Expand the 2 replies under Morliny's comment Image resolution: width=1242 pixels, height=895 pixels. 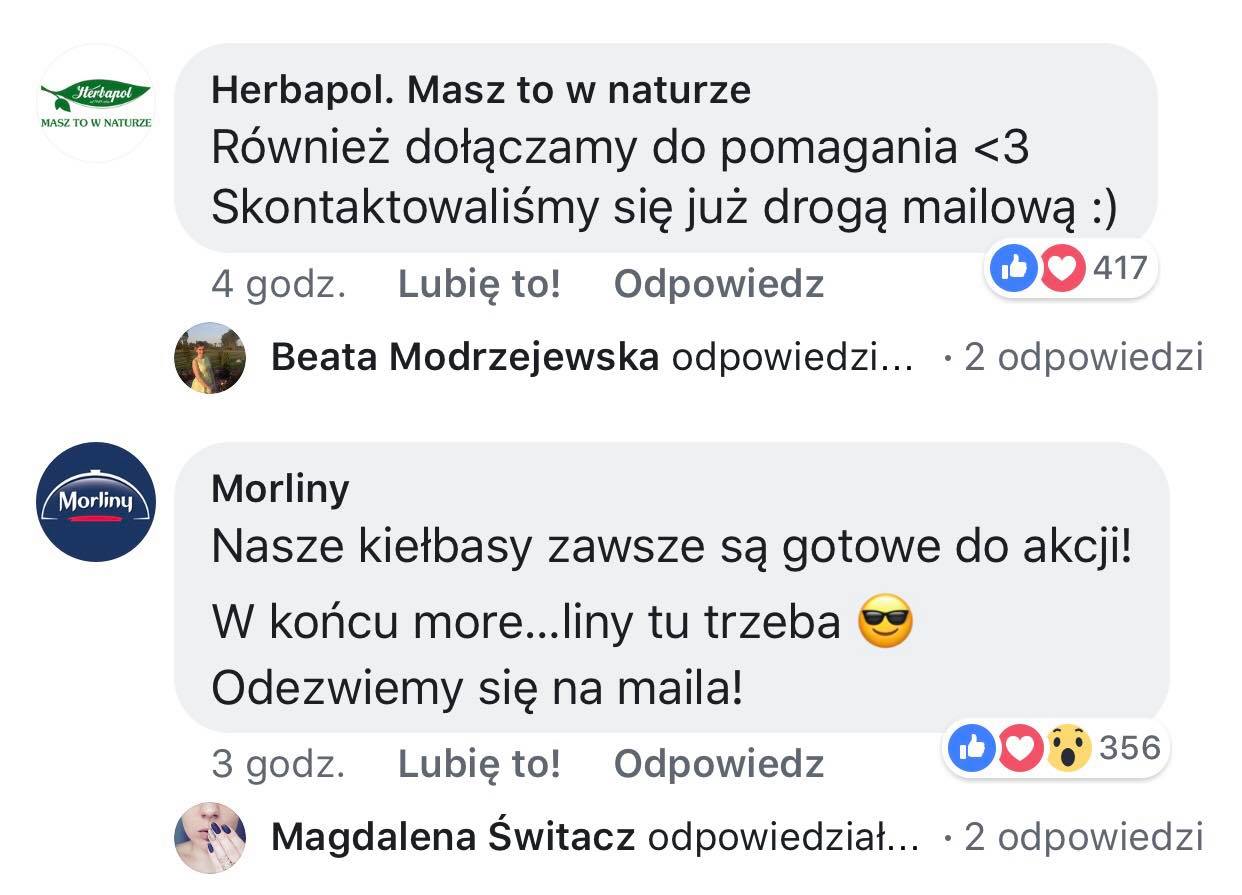[x=1083, y=837]
